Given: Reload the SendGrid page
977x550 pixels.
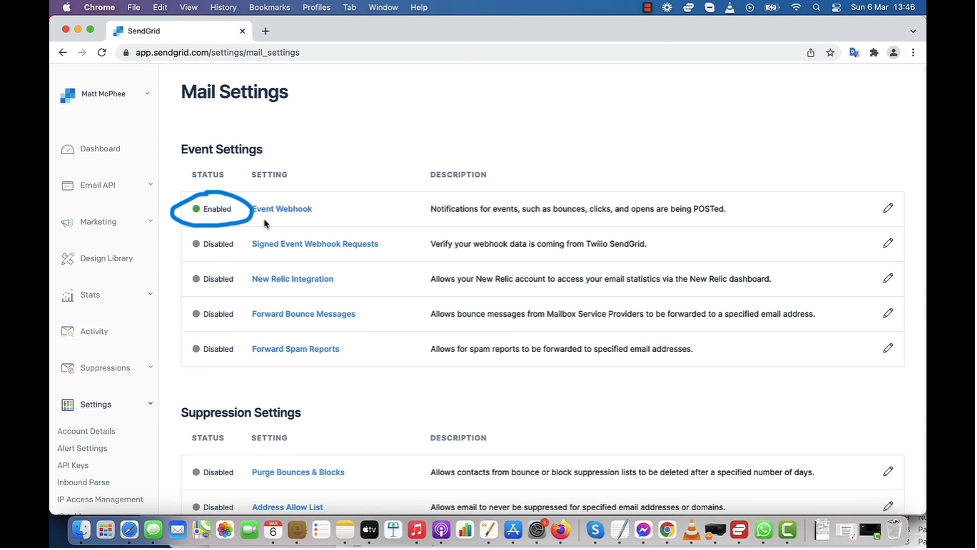Looking at the screenshot, I should [x=102, y=53].
